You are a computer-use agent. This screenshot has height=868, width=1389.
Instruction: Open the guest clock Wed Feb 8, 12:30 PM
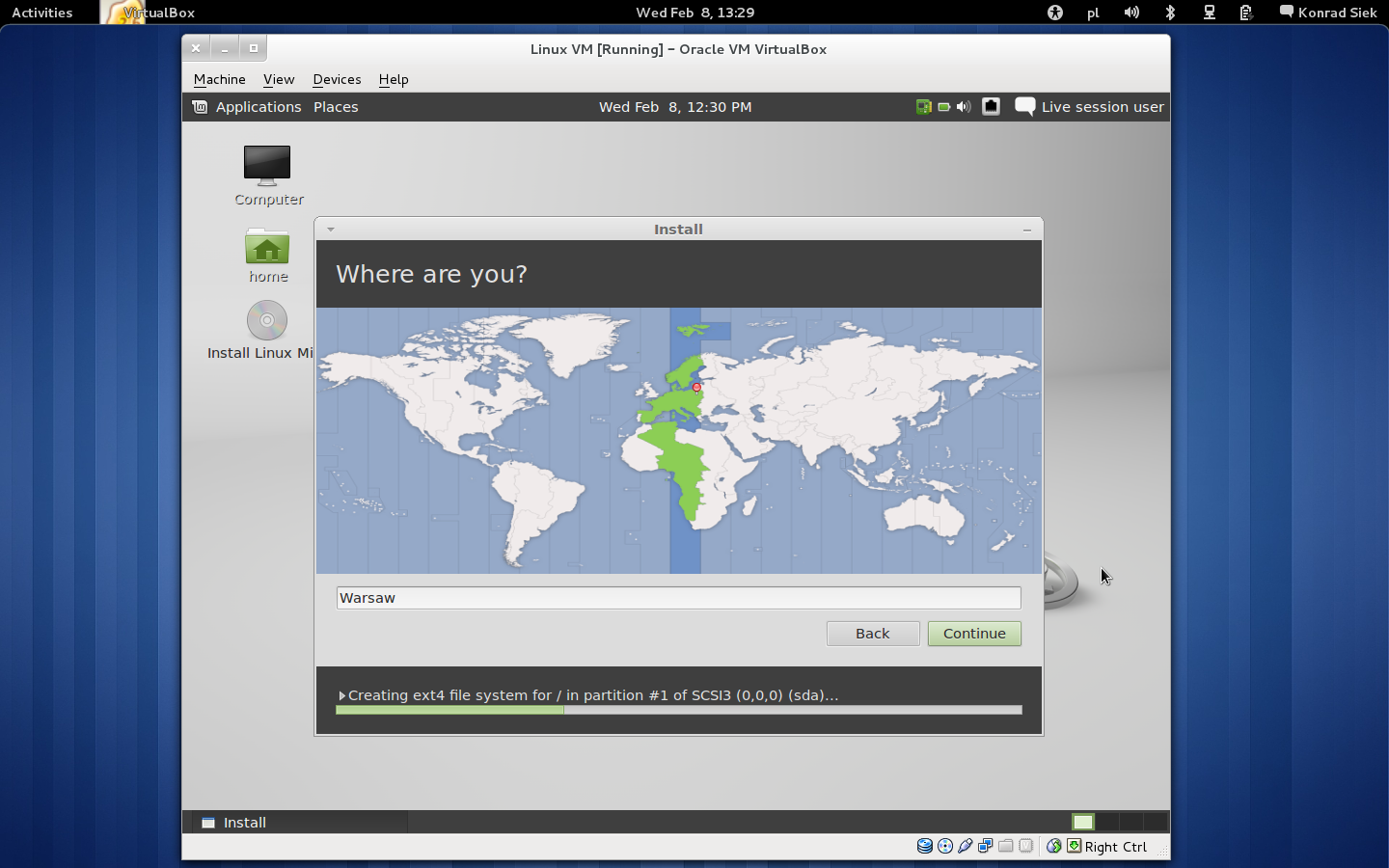pos(675,107)
